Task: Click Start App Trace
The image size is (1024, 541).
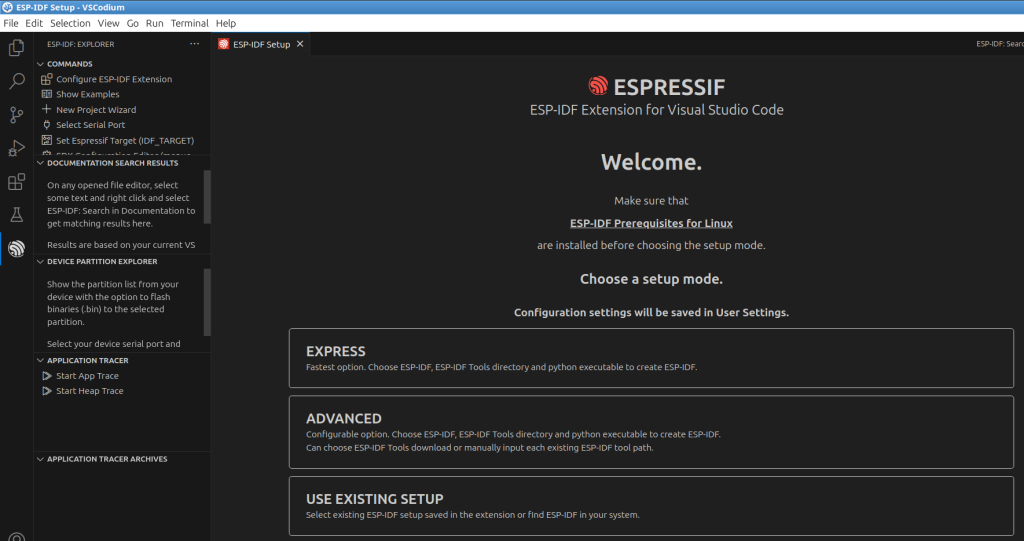Action: [x=87, y=376]
